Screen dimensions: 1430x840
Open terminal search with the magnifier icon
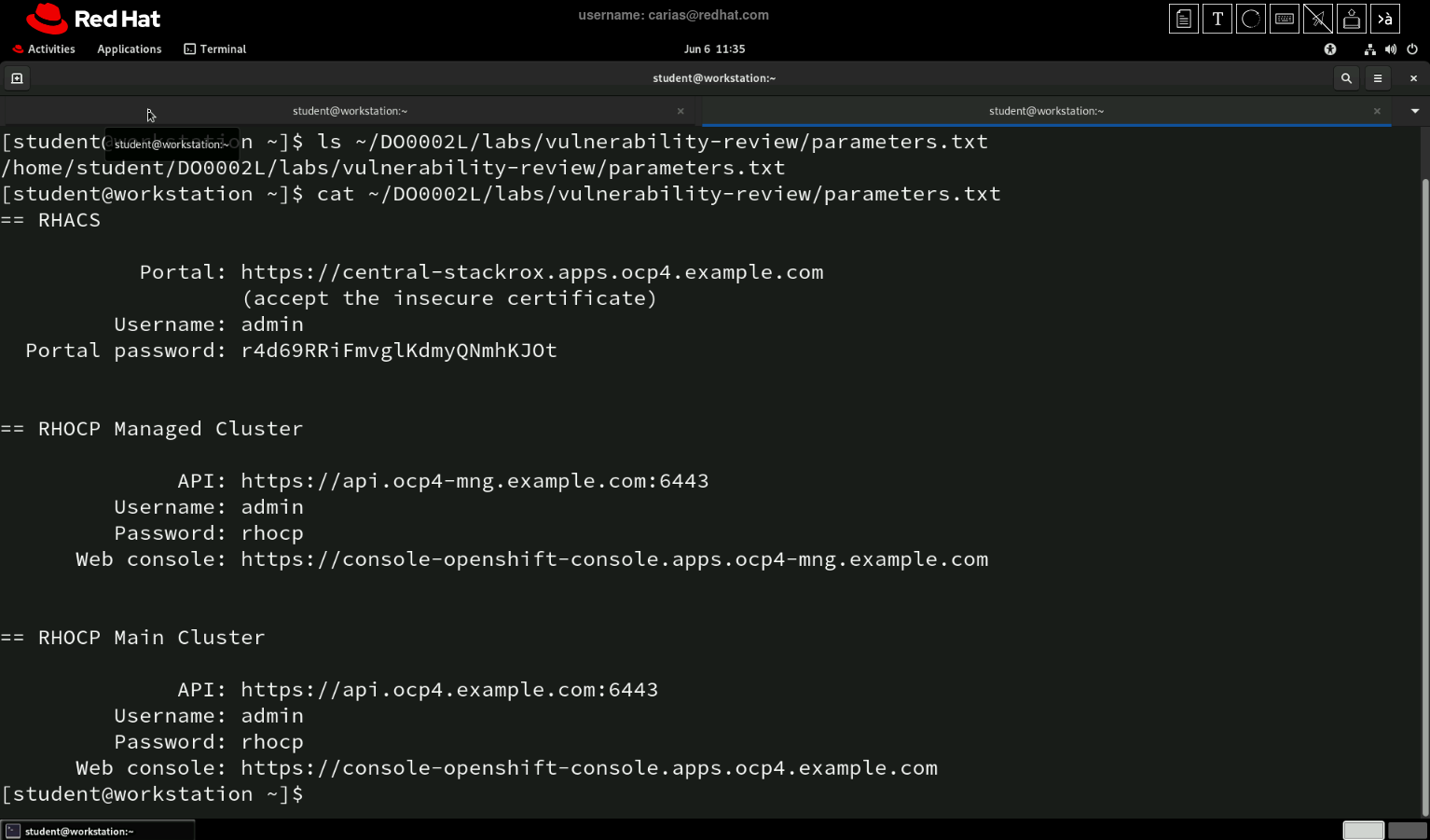1346,78
